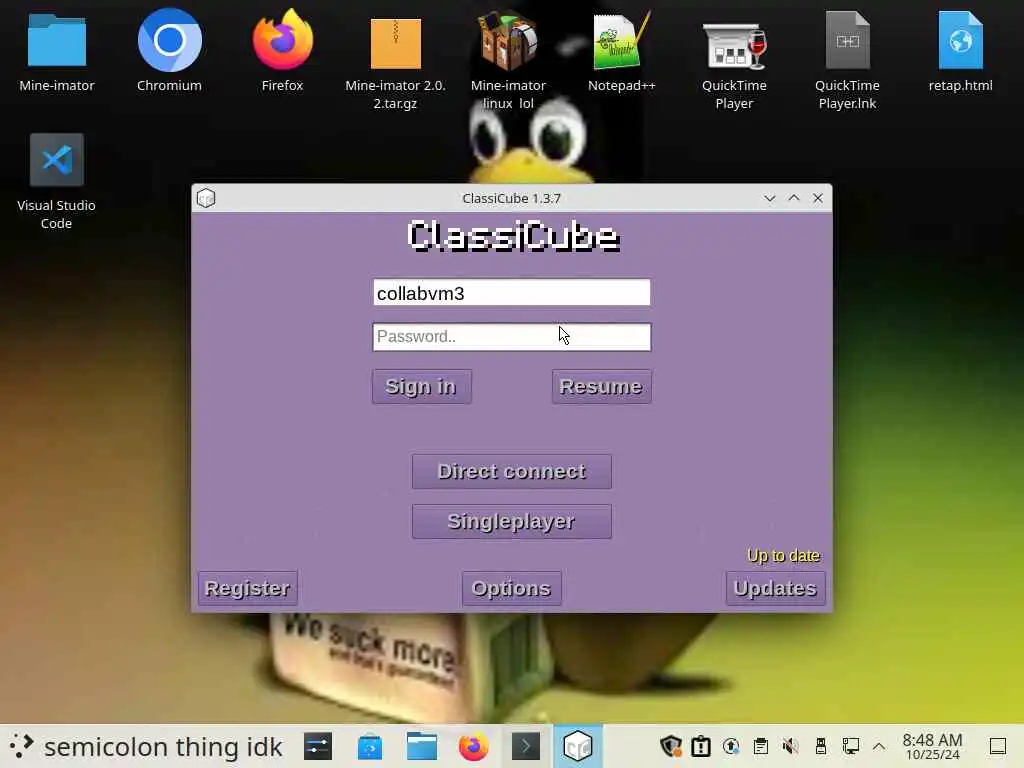Click the Register button

point(248,588)
